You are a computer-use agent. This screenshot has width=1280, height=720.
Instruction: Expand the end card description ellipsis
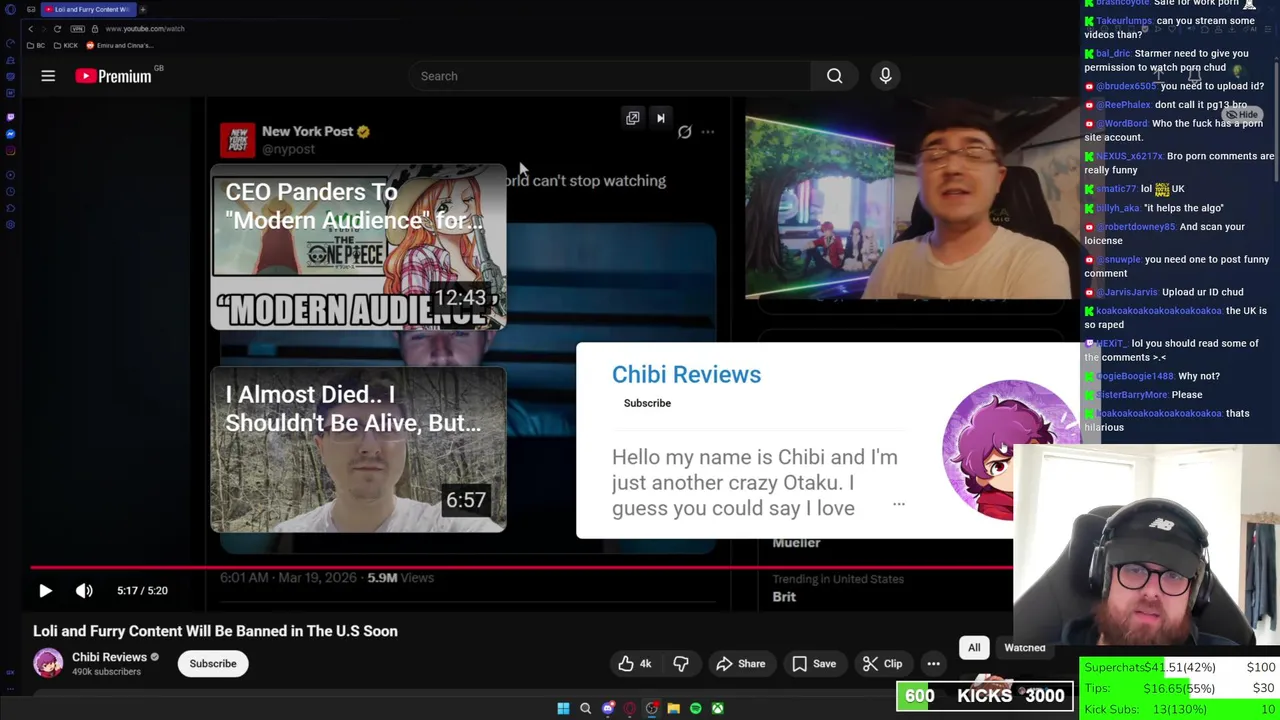pyautogui.click(x=898, y=504)
